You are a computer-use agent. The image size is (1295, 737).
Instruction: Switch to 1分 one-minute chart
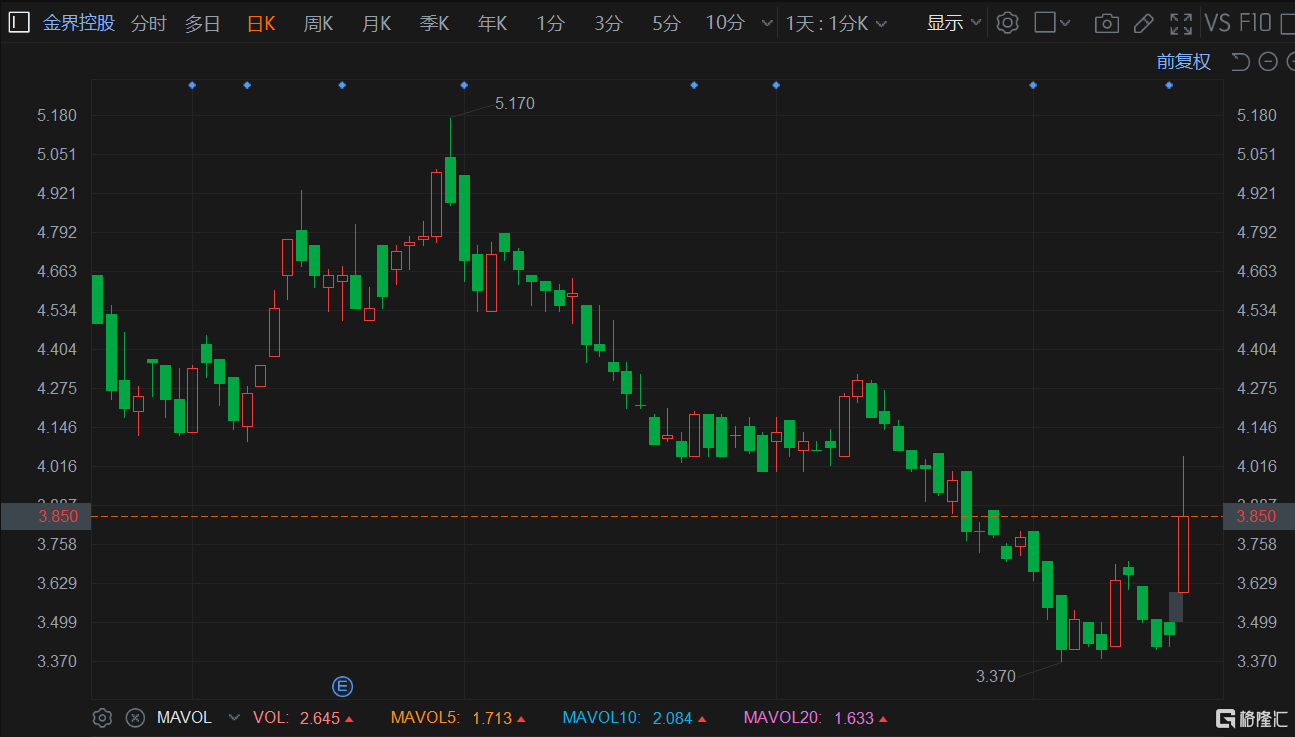point(550,23)
